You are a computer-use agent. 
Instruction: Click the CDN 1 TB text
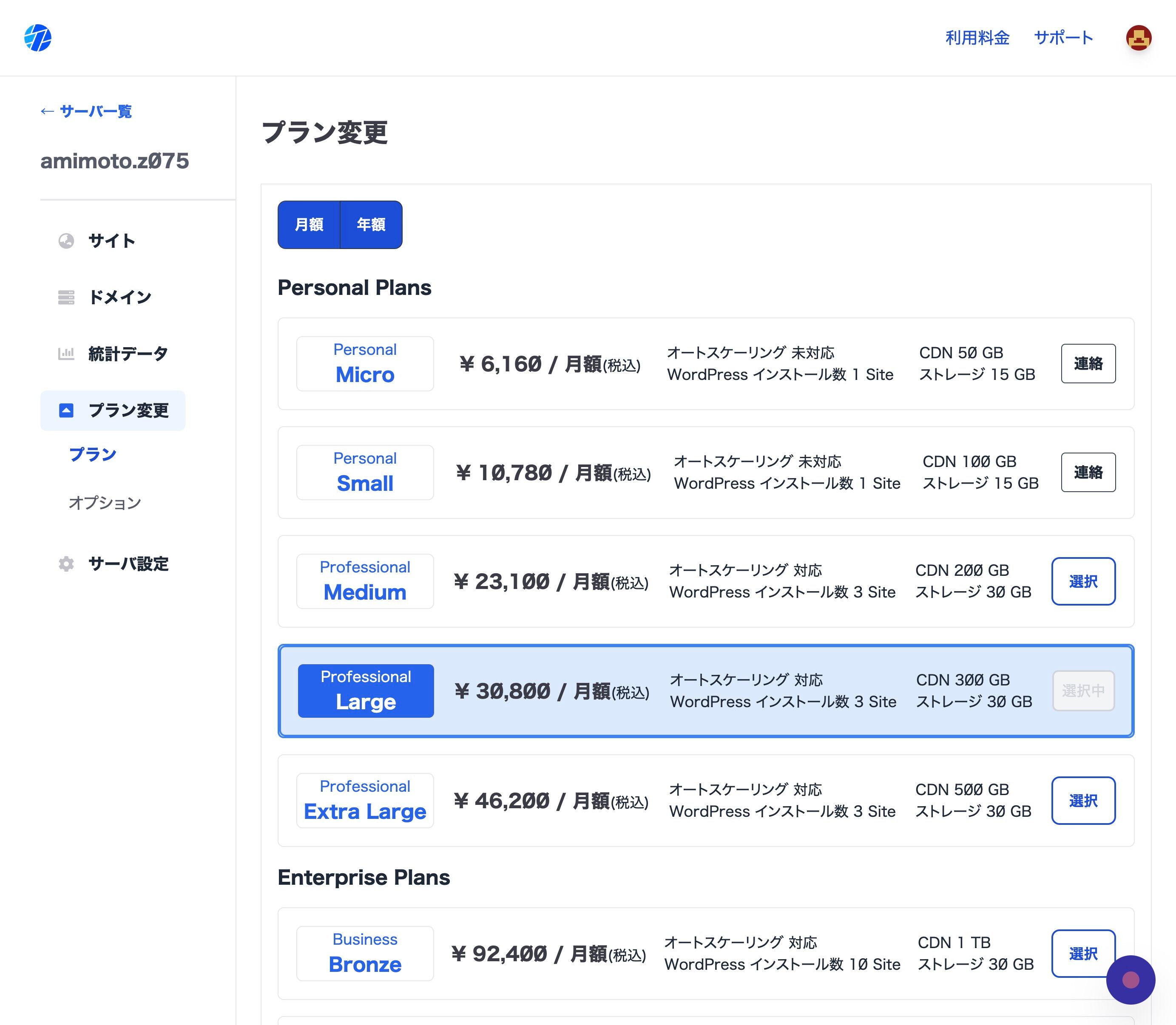click(954, 942)
